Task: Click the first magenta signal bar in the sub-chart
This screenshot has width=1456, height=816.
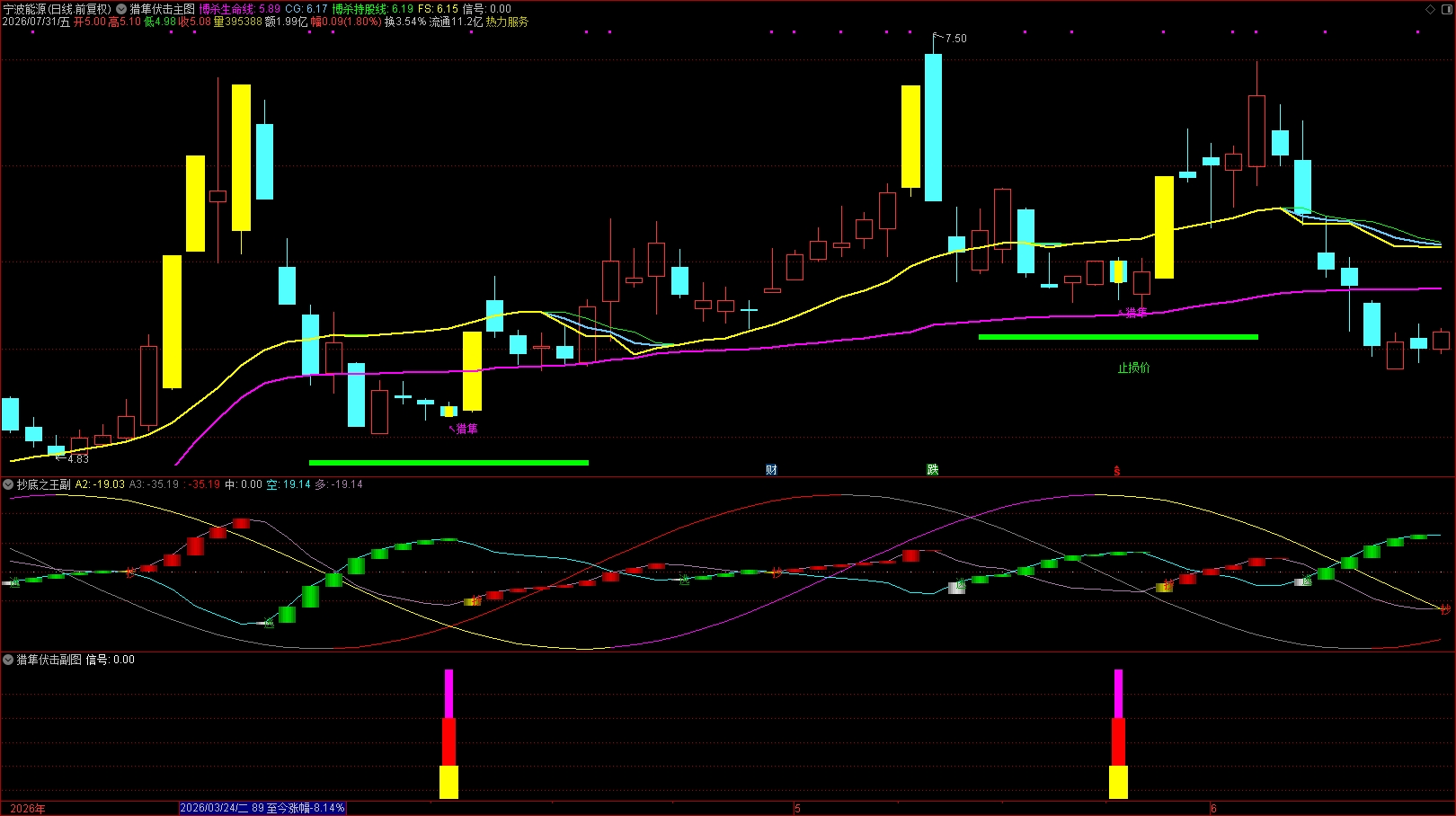Action: tap(448, 694)
